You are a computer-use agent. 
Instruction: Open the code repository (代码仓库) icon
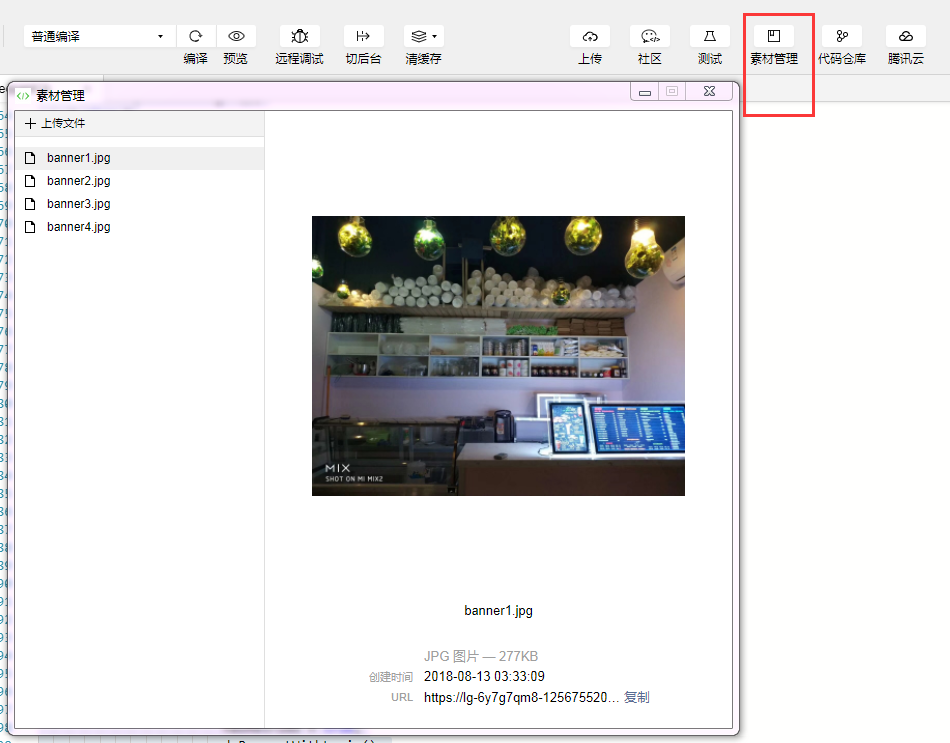842,36
